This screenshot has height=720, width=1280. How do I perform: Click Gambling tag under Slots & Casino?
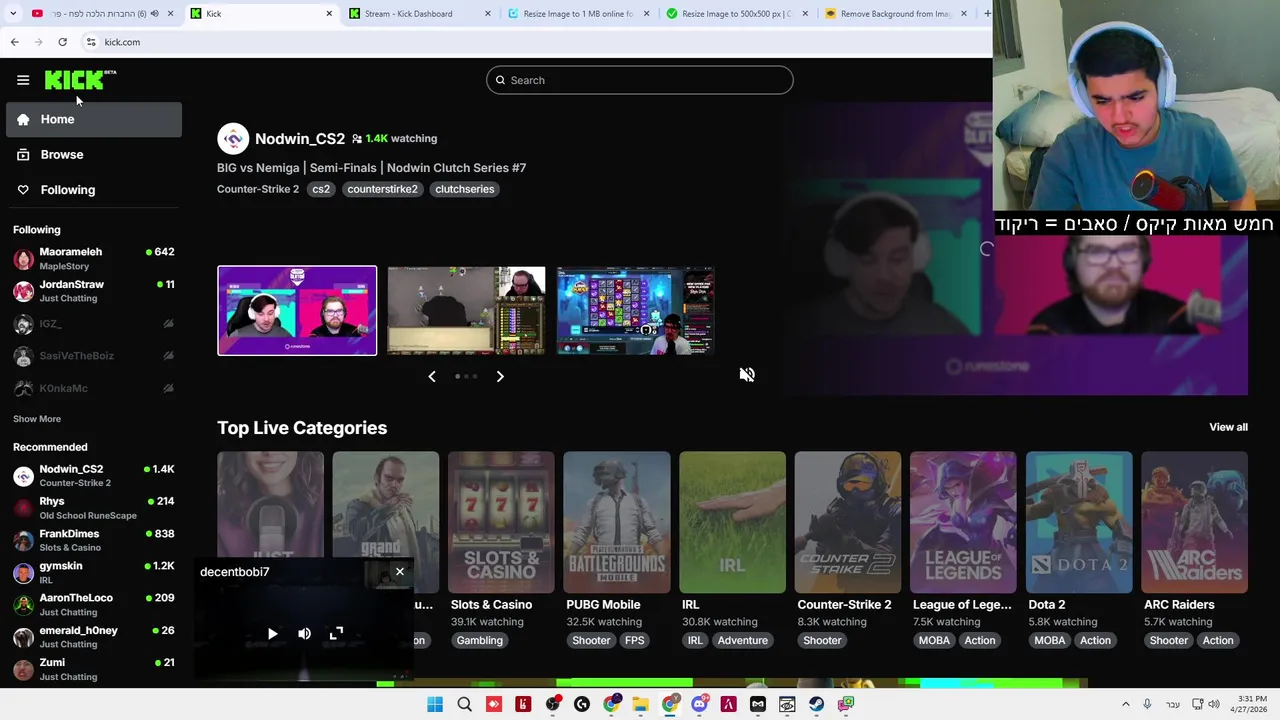(480, 641)
